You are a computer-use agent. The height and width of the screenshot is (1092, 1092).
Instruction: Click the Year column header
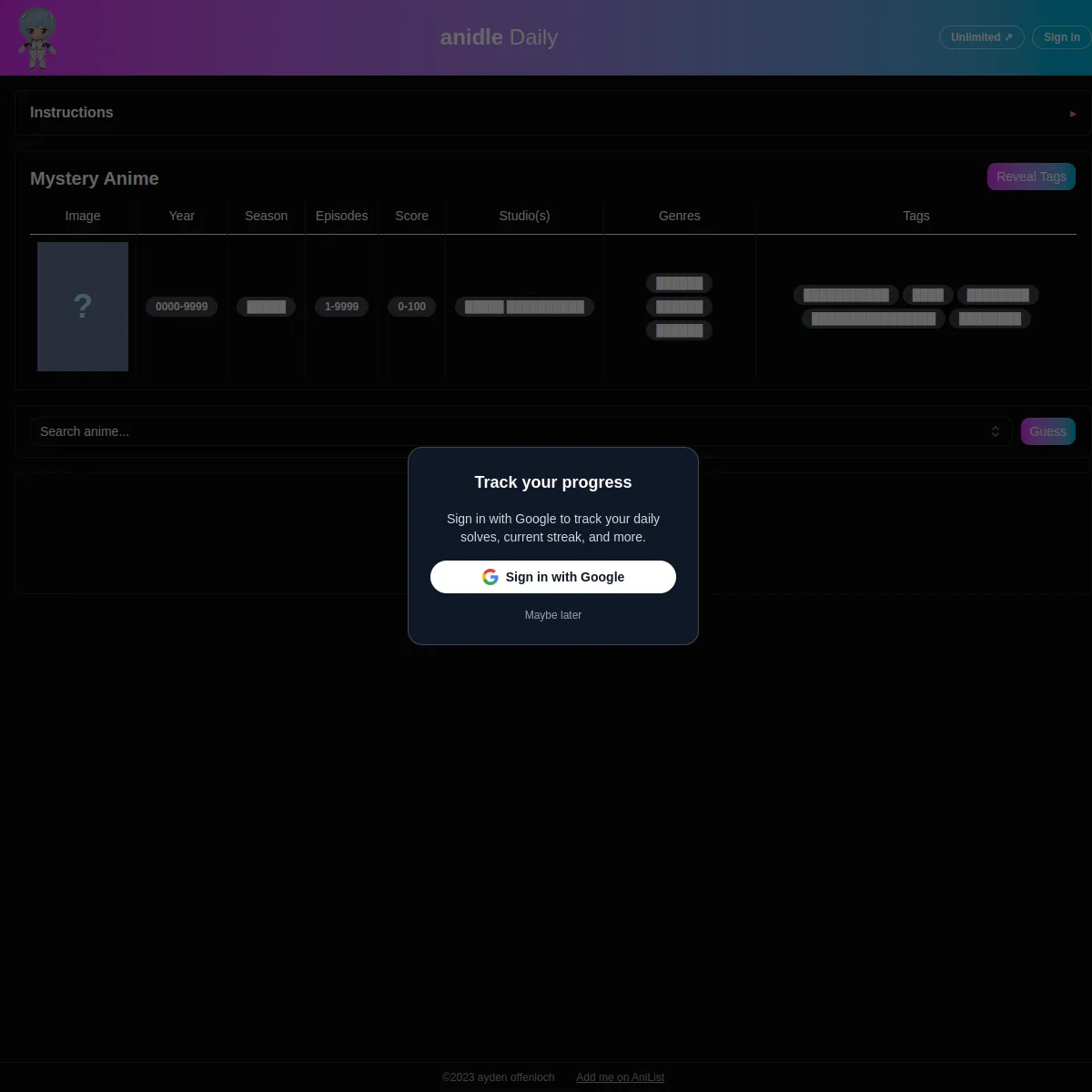tap(181, 216)
